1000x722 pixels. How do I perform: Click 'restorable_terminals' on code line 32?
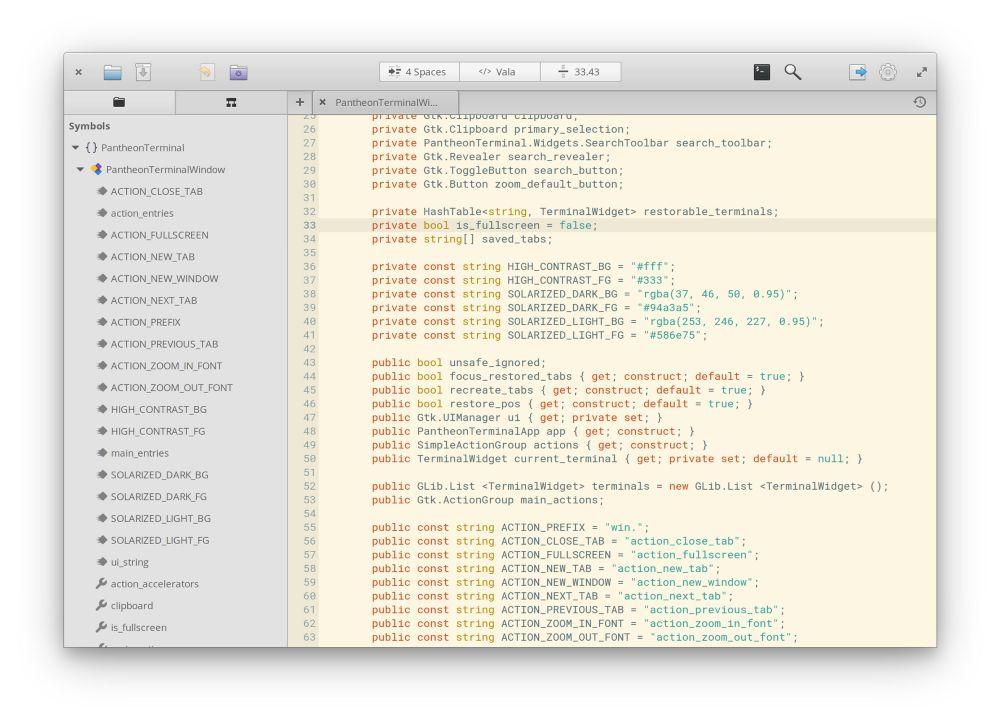click(708, 211)
